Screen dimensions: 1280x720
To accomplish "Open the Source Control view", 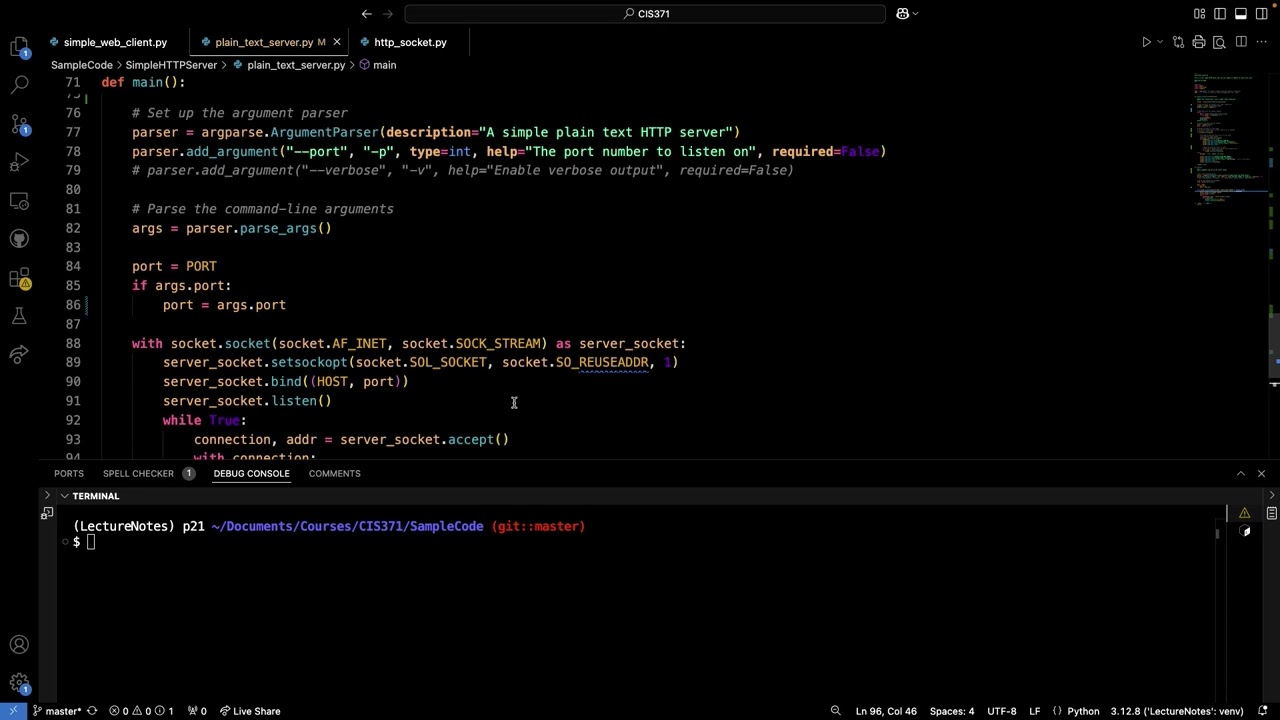I will point(19,124).
